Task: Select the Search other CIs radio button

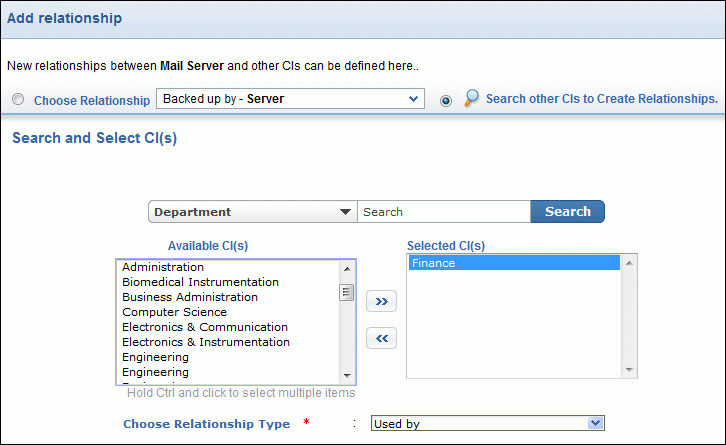Action: coord(445,100)
